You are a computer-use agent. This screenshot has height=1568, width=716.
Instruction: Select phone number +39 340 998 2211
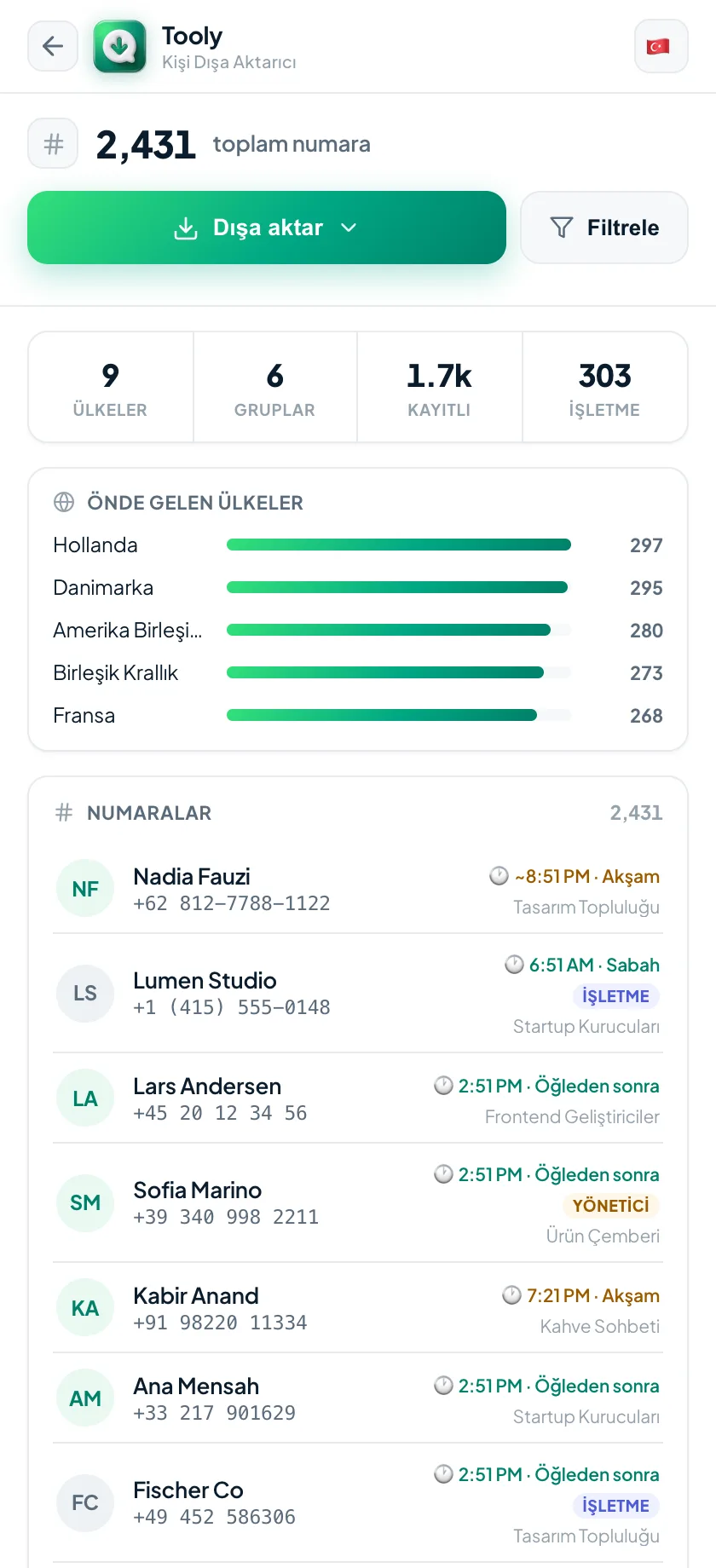pyautogui.click(x=226, y=1217)
